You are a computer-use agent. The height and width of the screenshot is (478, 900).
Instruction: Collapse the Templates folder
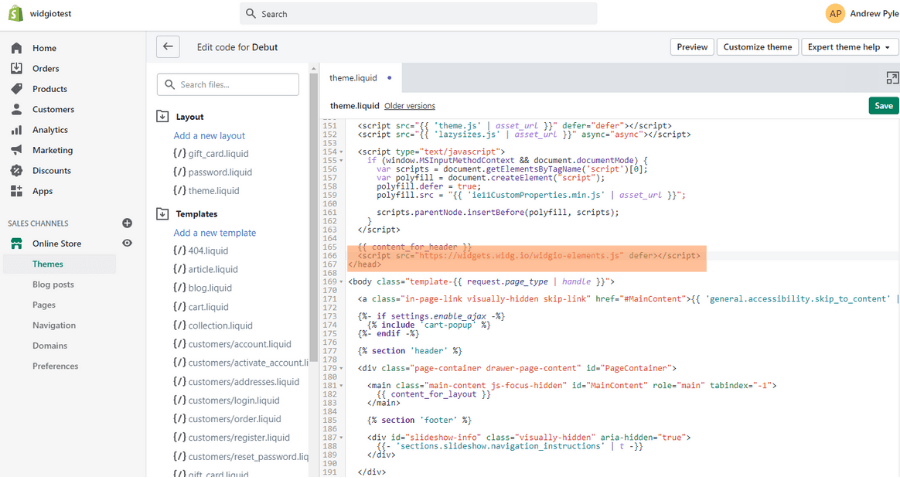[162, 214]
